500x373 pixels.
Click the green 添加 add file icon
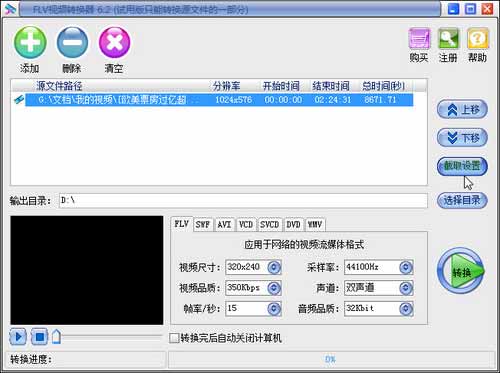point(30,43)
